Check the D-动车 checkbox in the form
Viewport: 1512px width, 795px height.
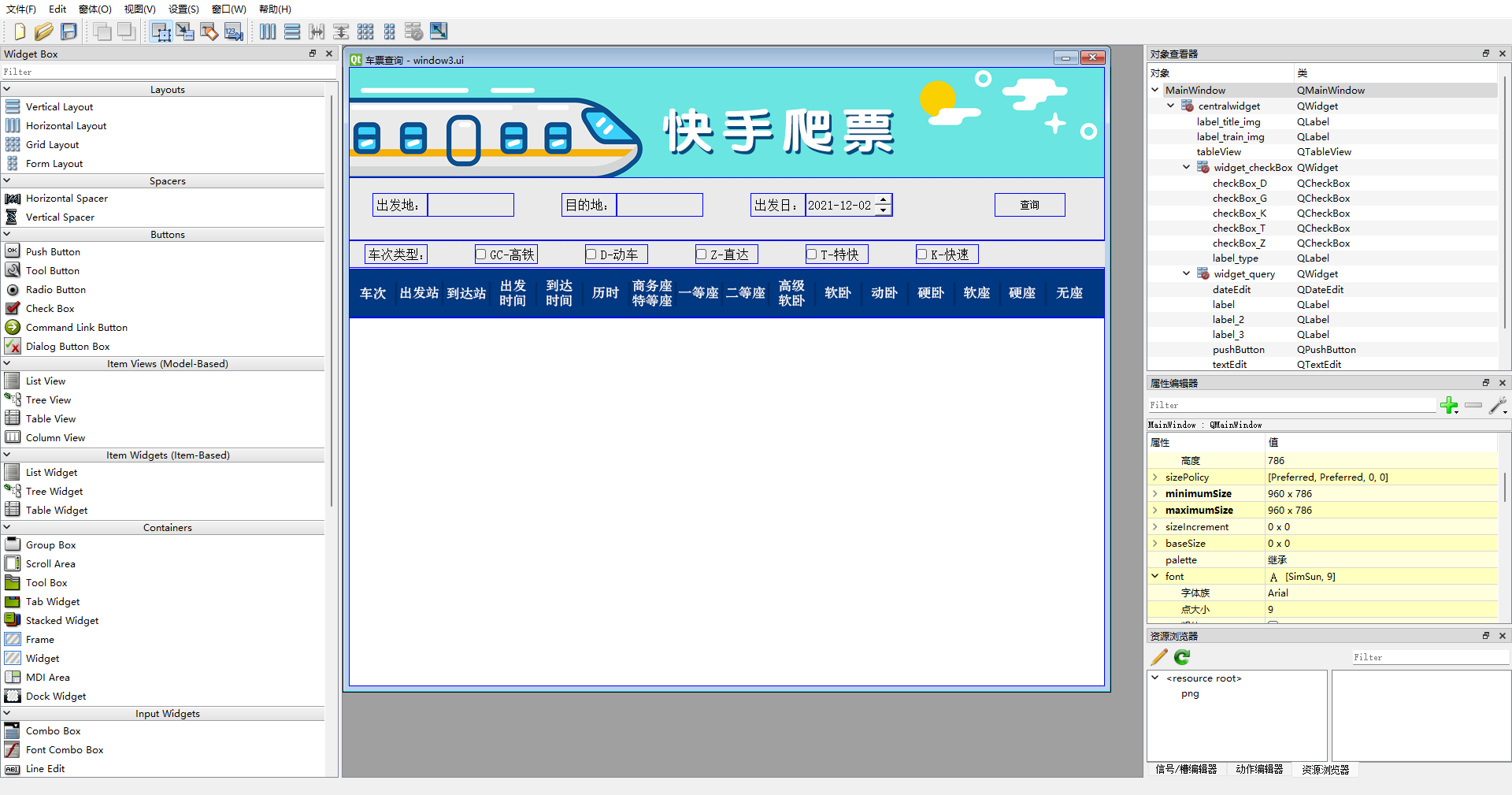tap(591, 254)
